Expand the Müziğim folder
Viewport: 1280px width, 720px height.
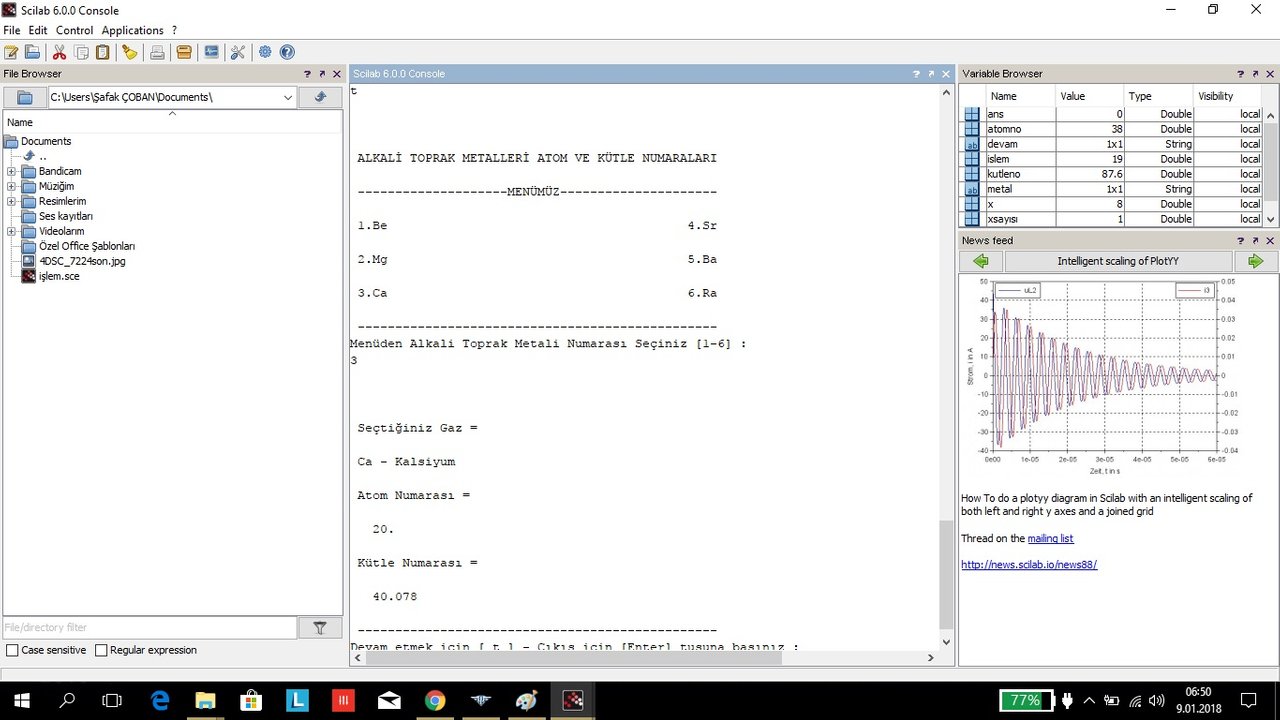pyautogui.click(x=11, y=186)
